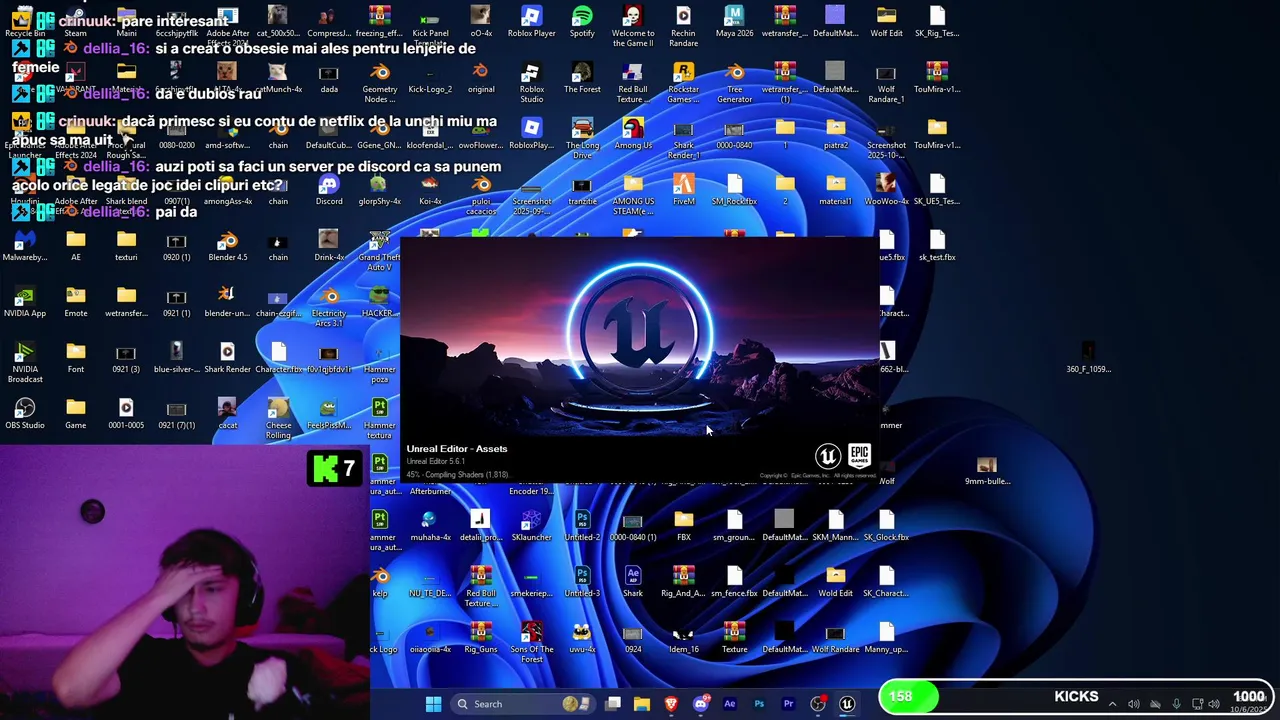Select the SK_Glock.fbx file
1280x720 pixels.
(x=886, y=526)
